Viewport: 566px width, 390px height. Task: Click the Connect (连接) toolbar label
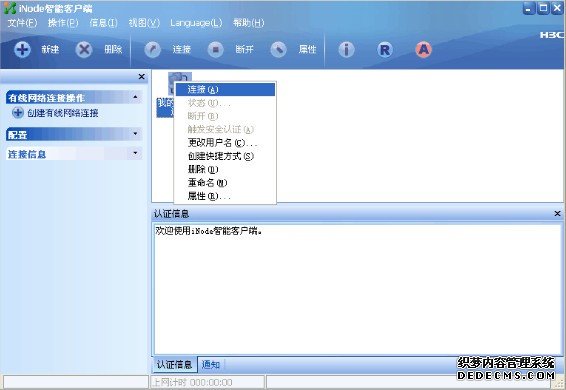pyautogui.click(x=181, y=49)
